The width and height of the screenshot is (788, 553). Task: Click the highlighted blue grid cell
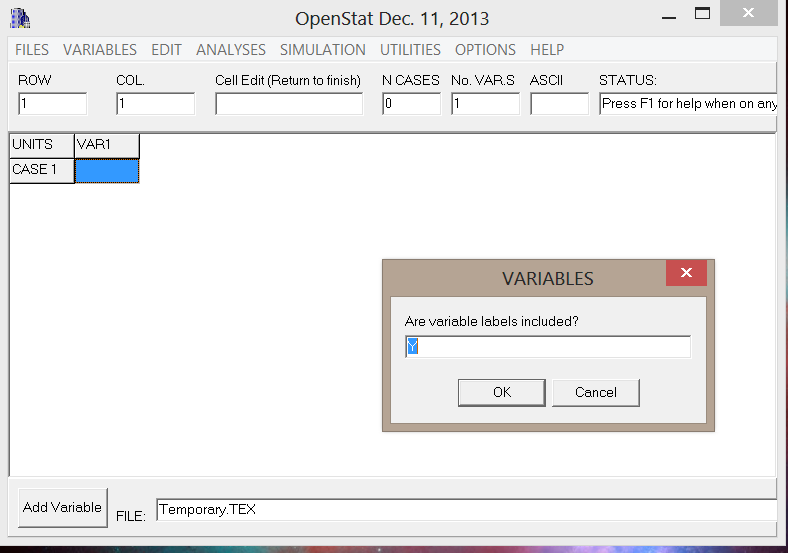pyautogui.click(x=107, y=171)
